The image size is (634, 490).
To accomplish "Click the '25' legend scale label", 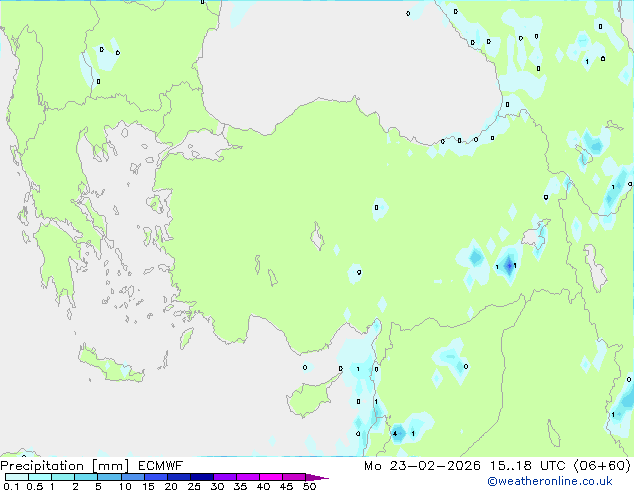I will click(194, 486).
